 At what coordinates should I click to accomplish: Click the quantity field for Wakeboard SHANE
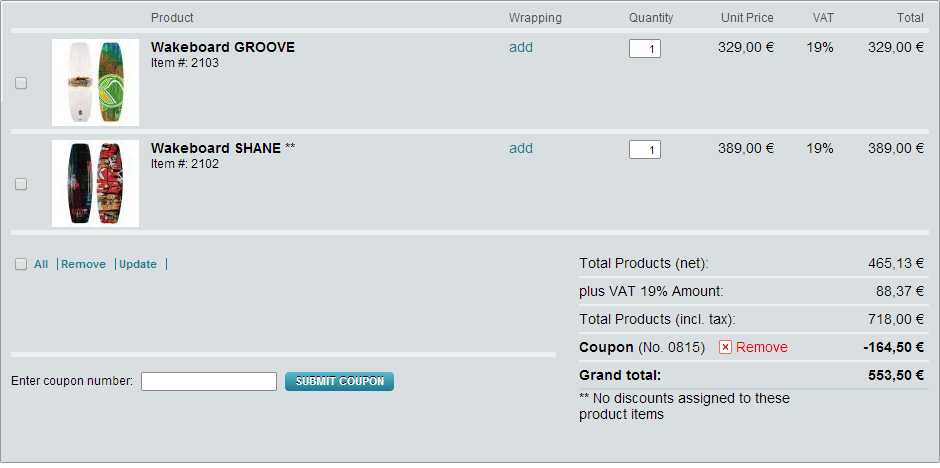coord(644,149)
